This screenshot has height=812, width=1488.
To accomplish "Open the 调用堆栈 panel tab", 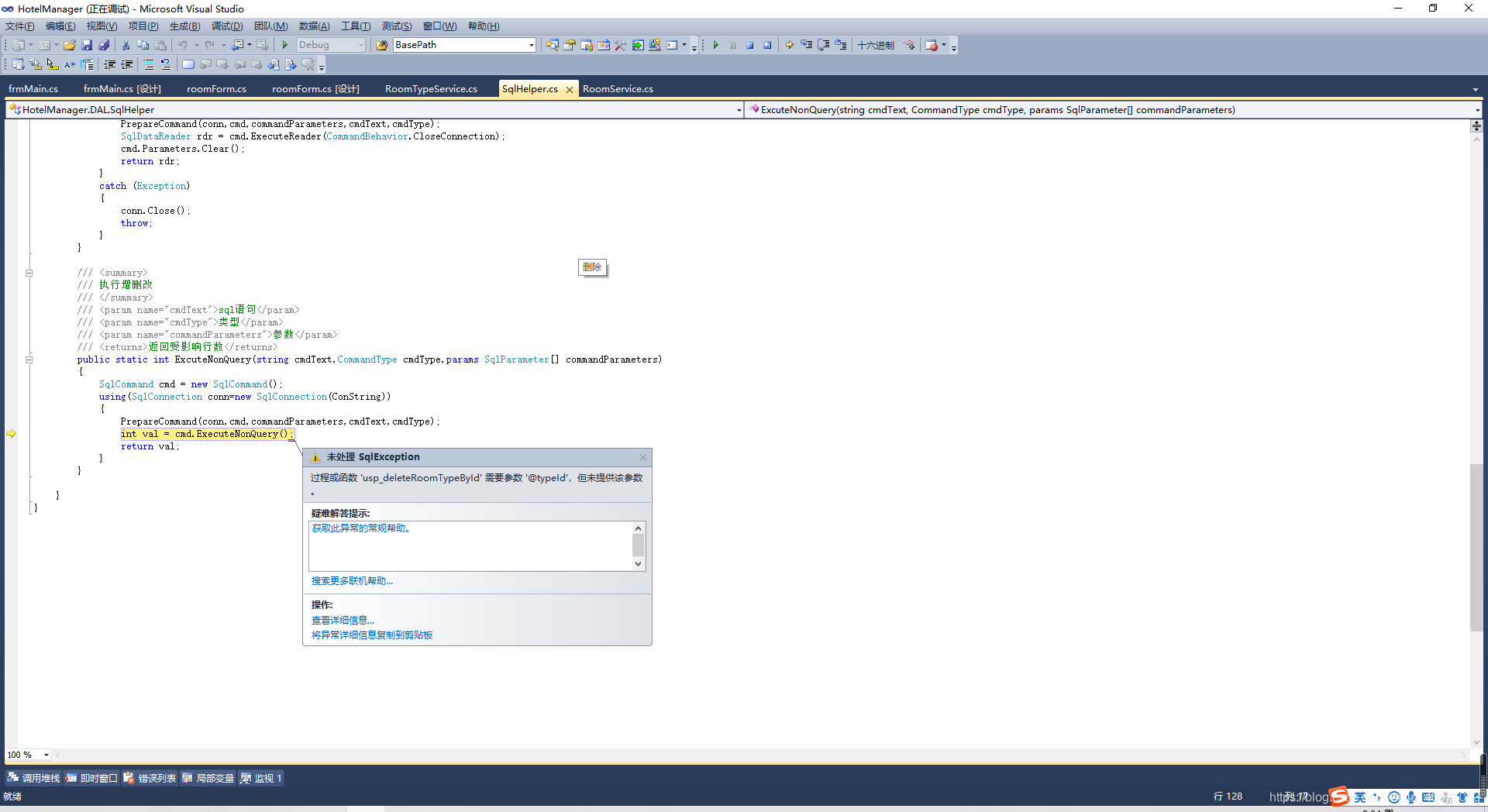I will [33, 778].
